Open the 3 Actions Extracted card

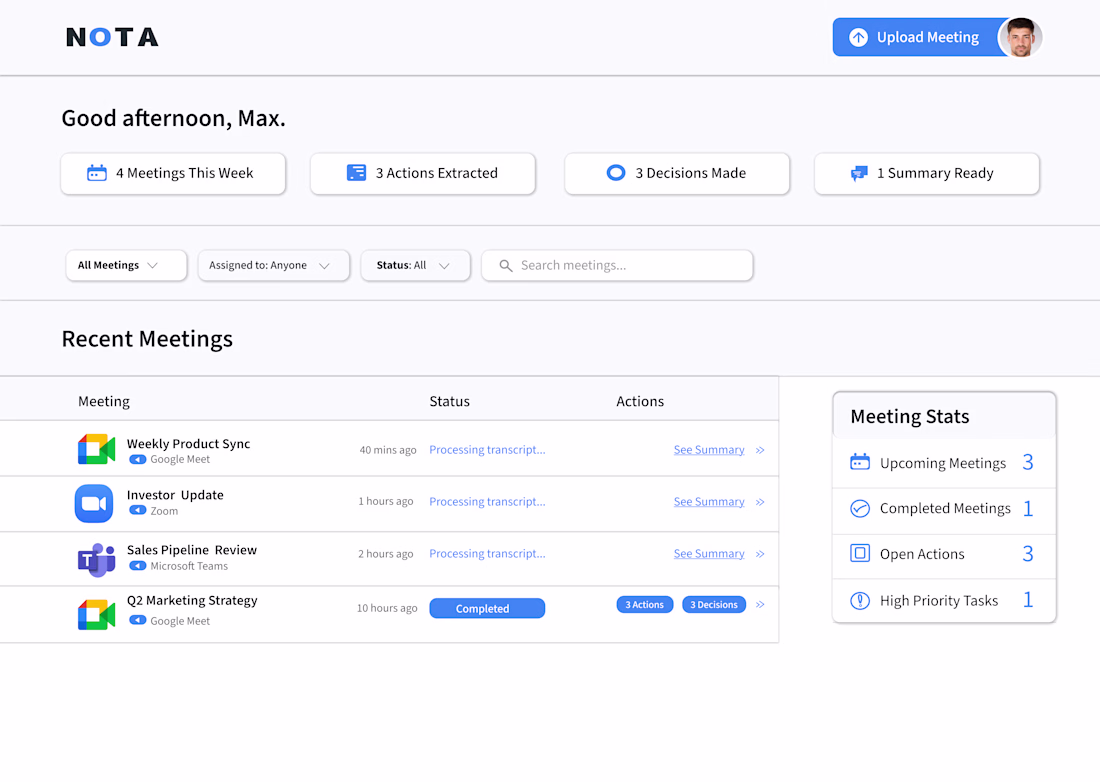[x=423, y=173]
